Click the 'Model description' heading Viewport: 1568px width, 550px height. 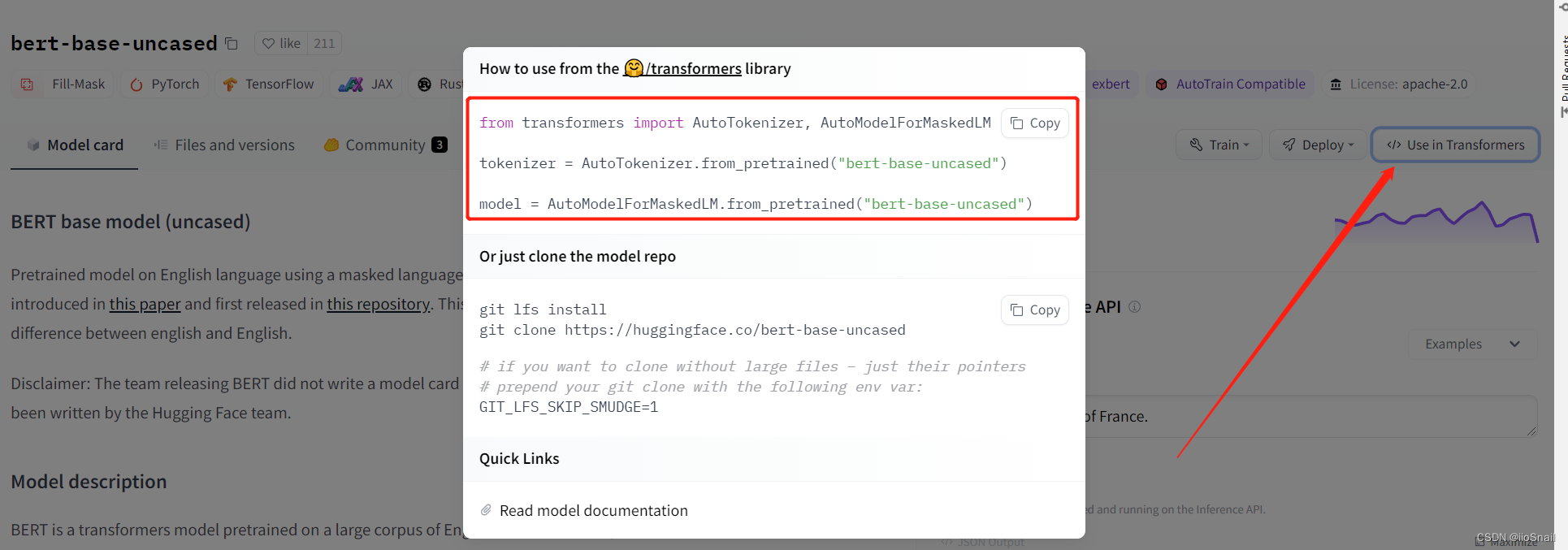(x=89, y=482)
